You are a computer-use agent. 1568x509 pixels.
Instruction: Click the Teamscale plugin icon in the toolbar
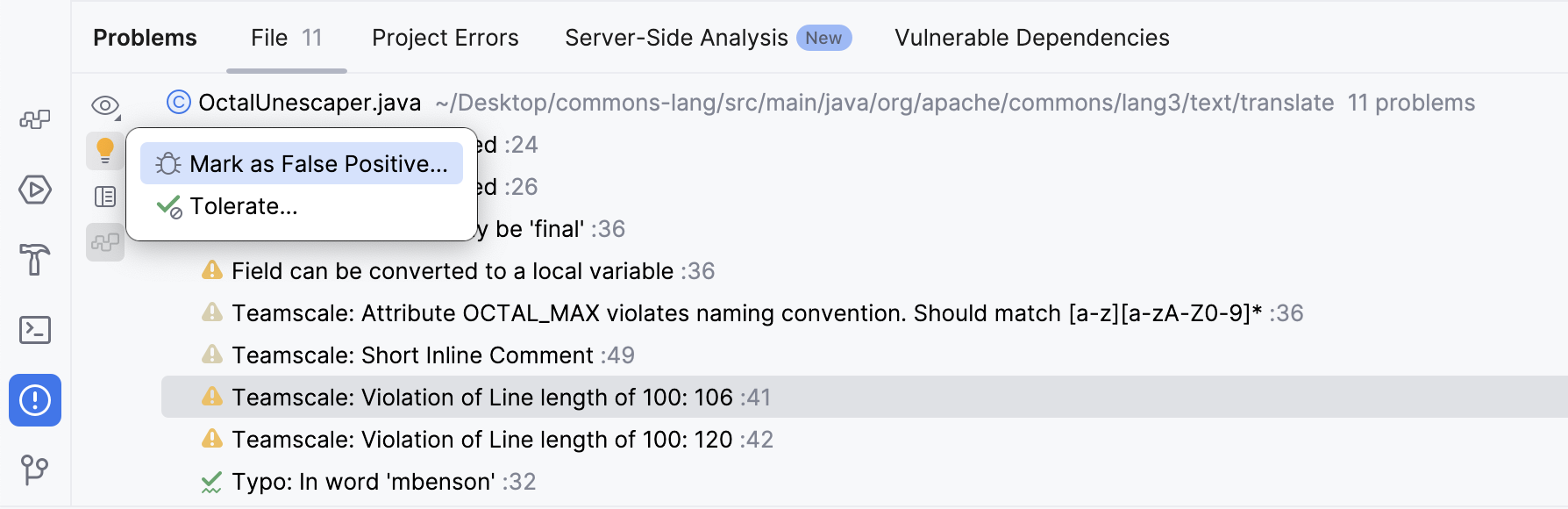tap(105, 242)
